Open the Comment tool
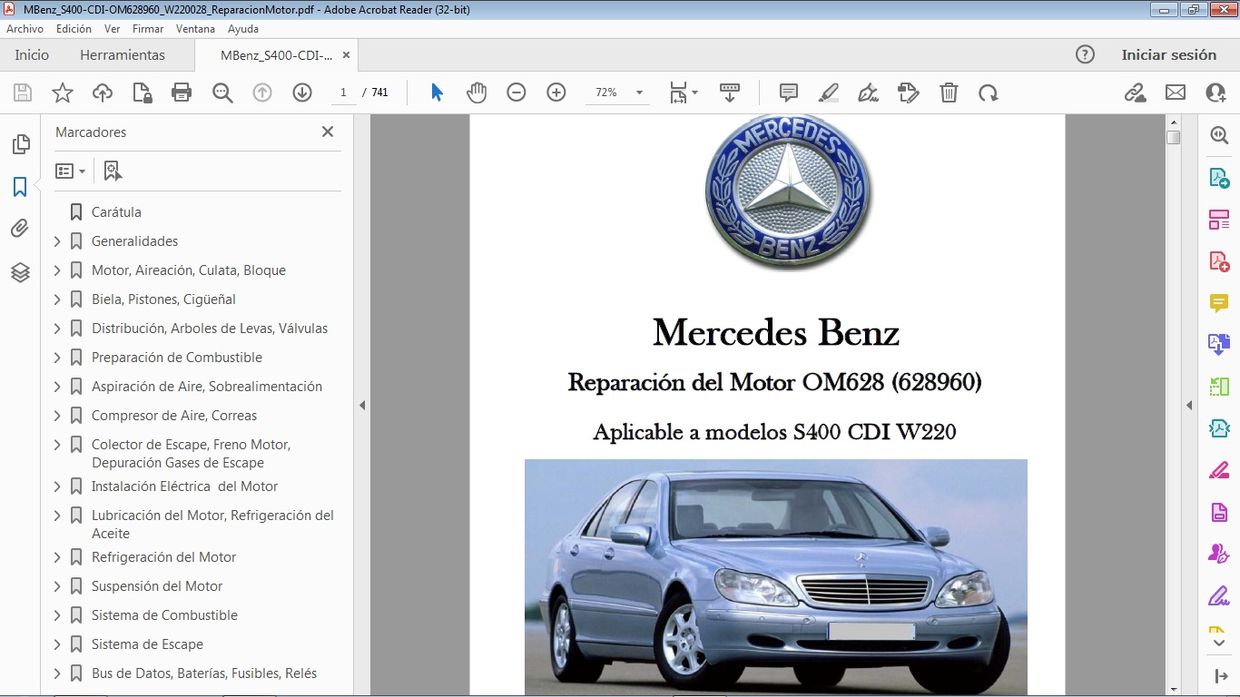Image resolution: width=1240 pixels, height=697 pixels. coord(788,92)
